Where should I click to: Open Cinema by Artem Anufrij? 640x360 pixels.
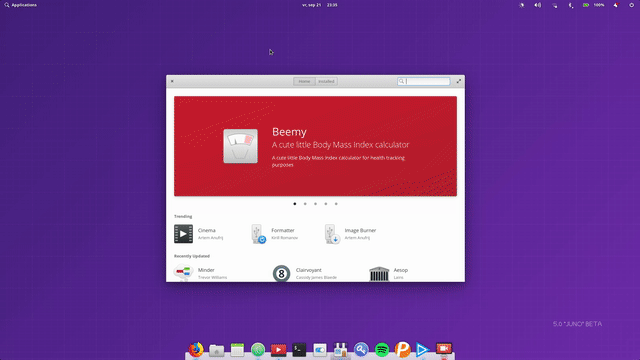[x=199, y=234]
